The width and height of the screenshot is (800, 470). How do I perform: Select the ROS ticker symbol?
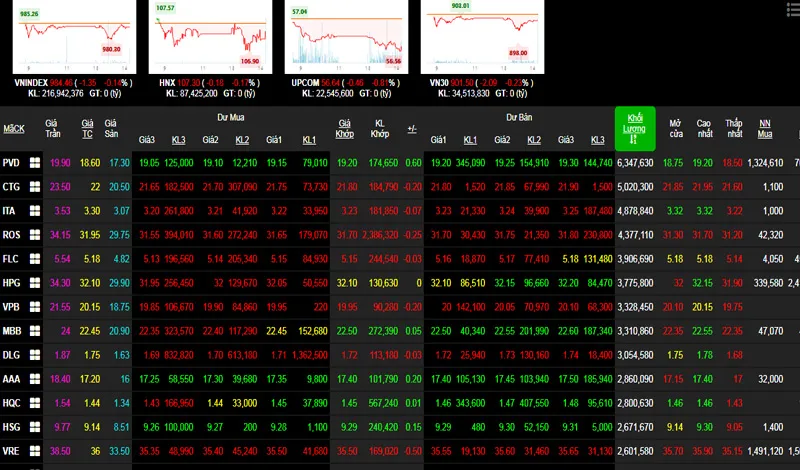[x=11, y=235]
